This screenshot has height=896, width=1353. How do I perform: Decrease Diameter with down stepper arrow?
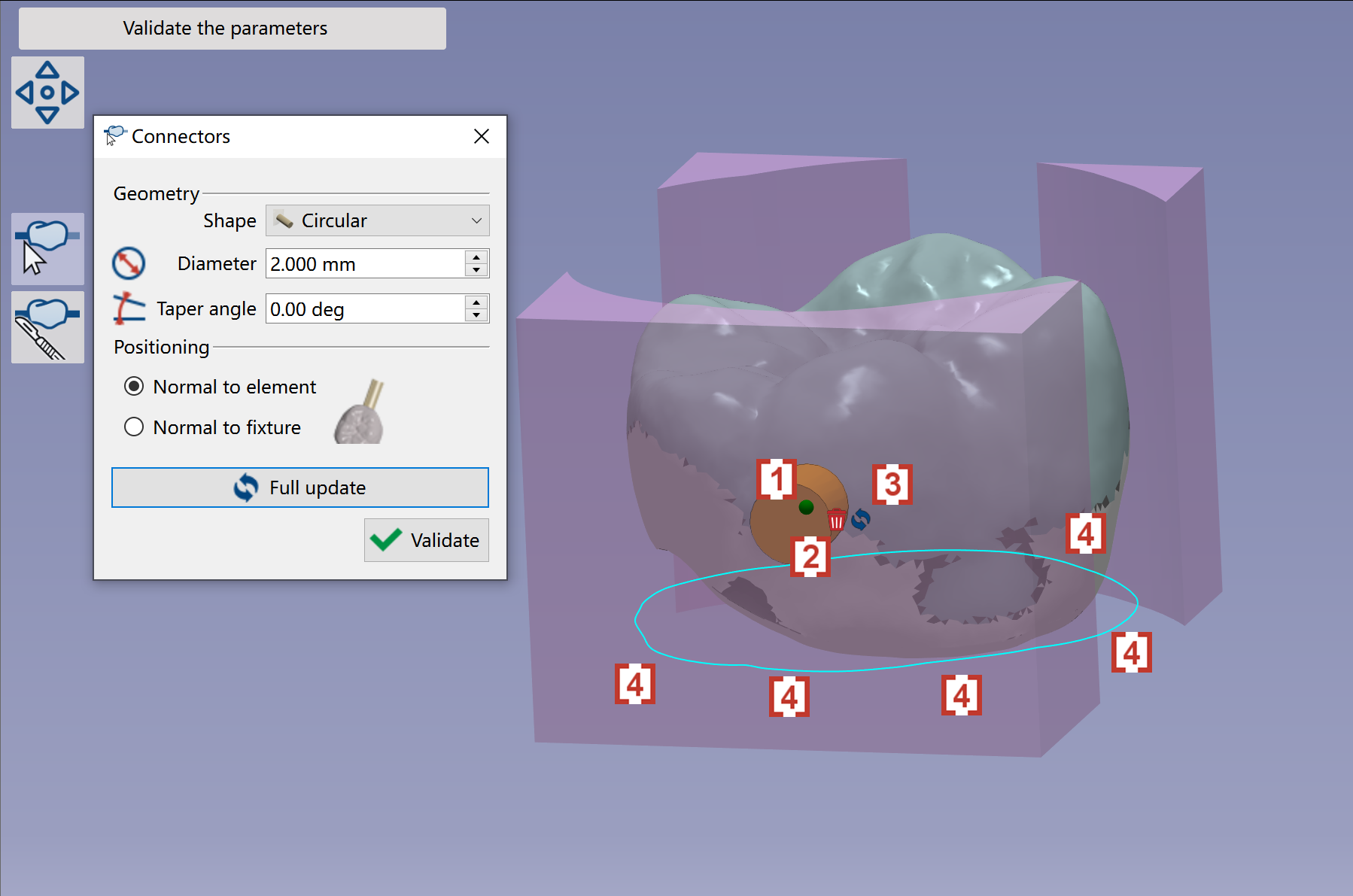click(x=476, y=270)
